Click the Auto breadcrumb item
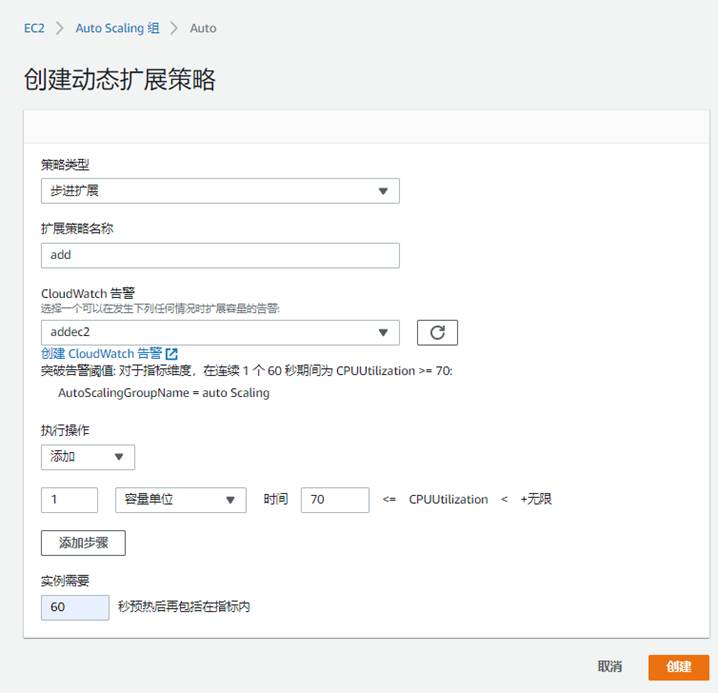Viewport: 718px width, 693px height. coord(203,28)
